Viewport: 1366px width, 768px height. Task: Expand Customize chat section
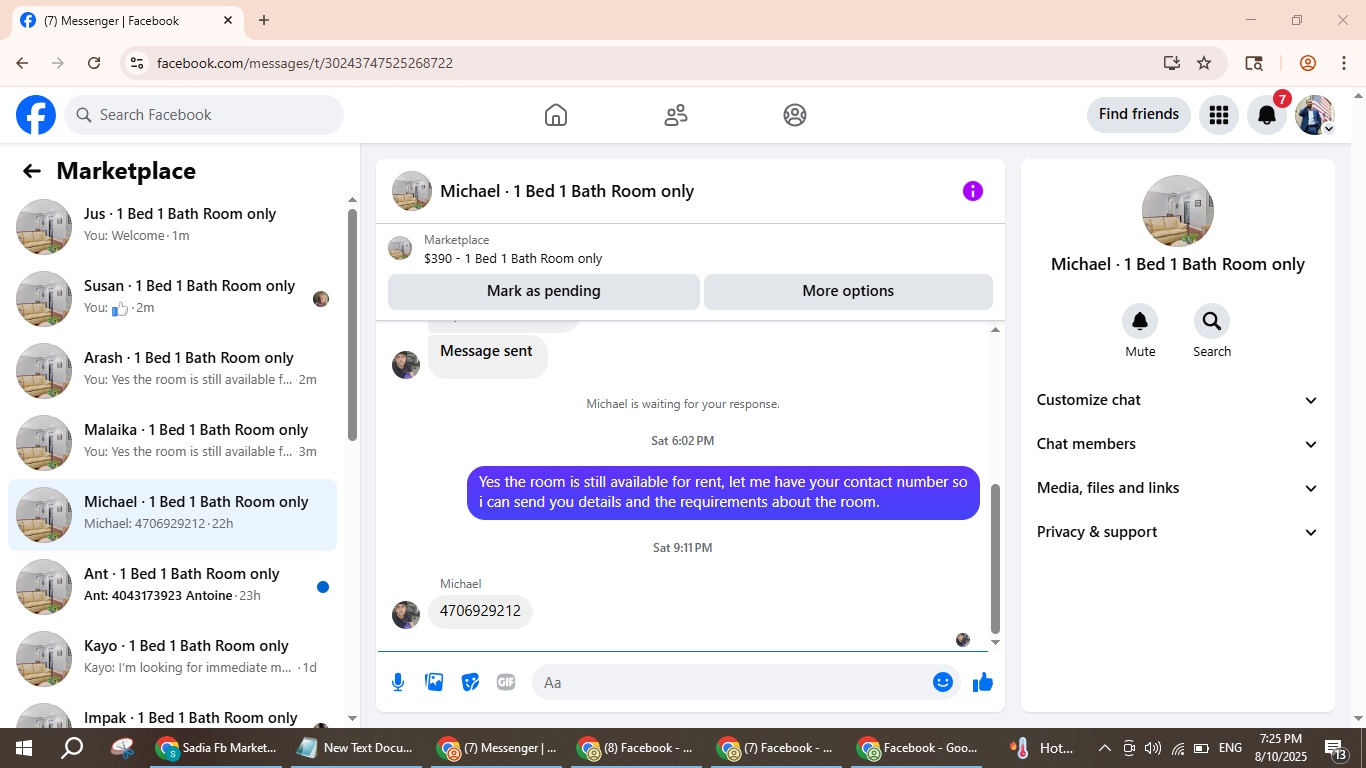[x=1178, y=400]
